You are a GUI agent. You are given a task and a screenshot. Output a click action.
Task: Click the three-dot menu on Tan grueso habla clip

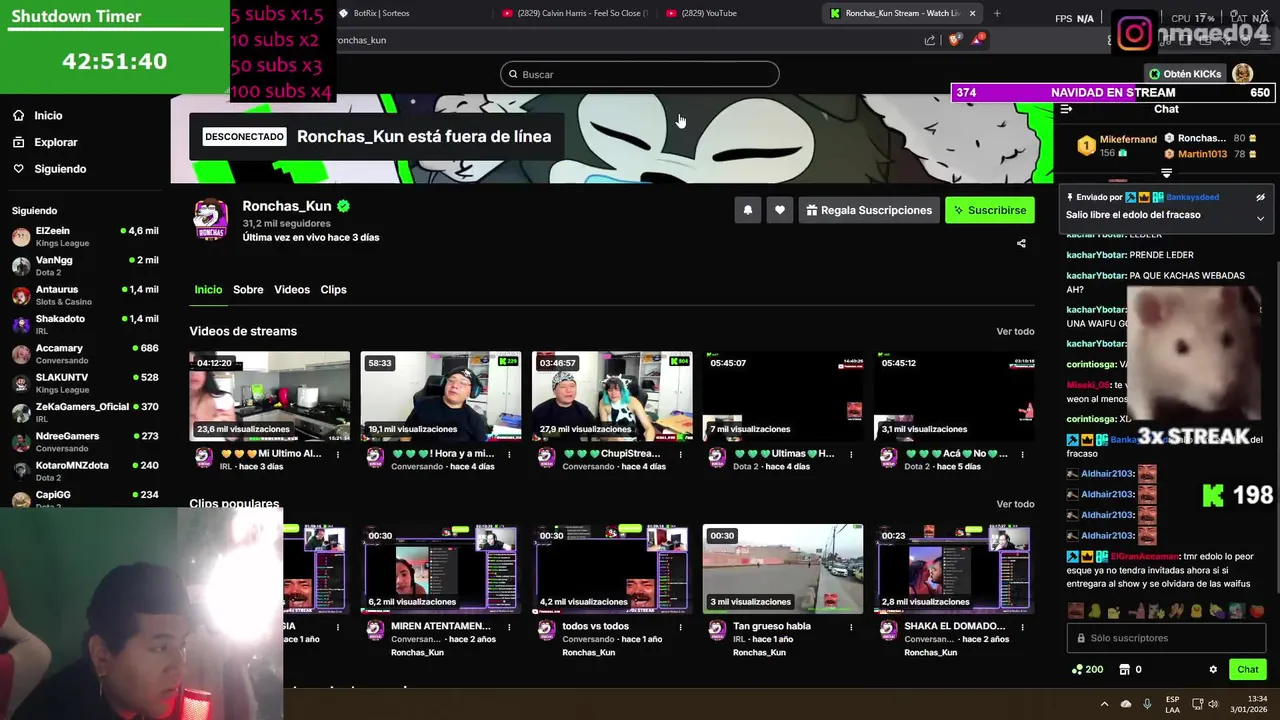[852, 626]
